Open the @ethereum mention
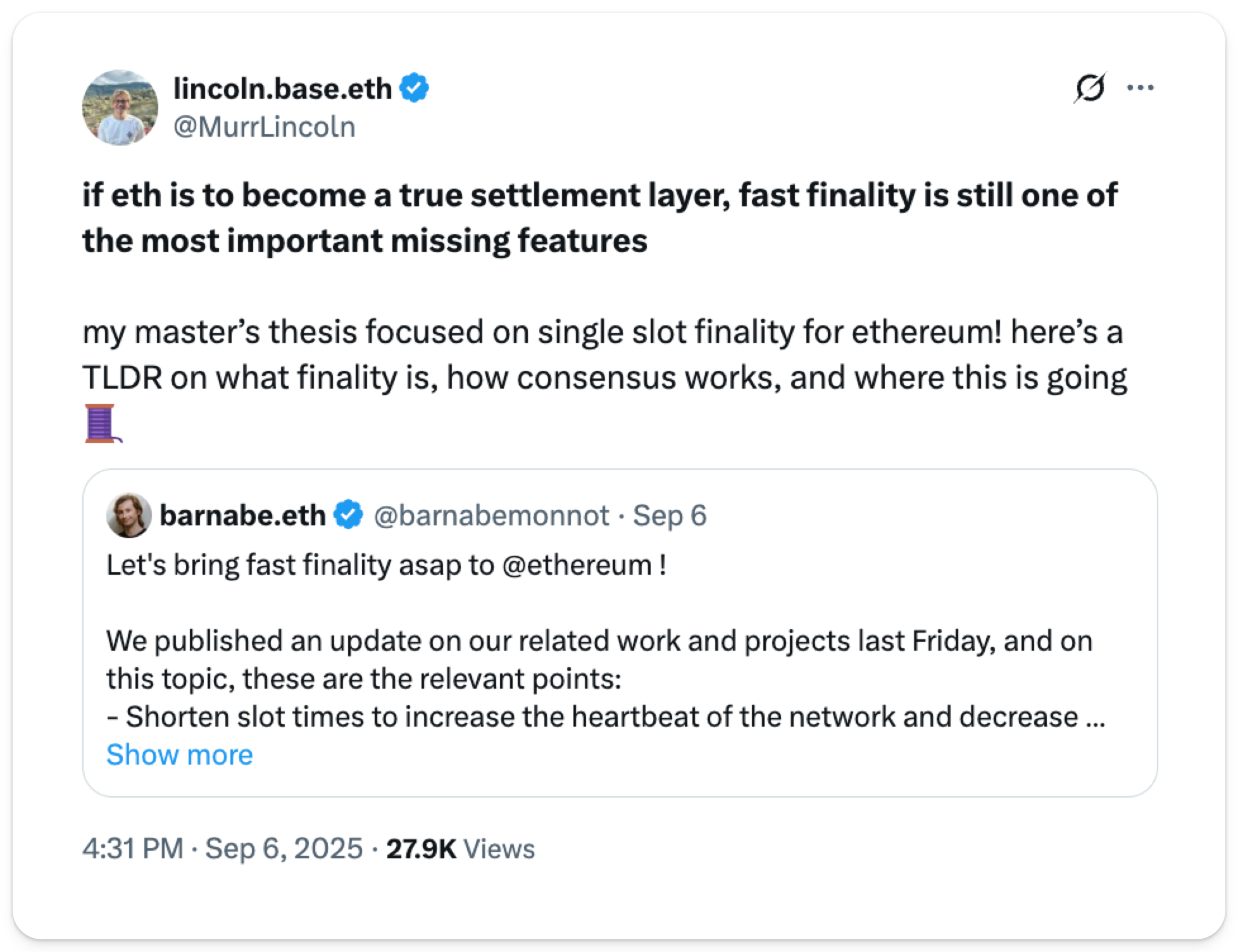The height and width of the screenshot is (952, 1238). tap(576, 565)
